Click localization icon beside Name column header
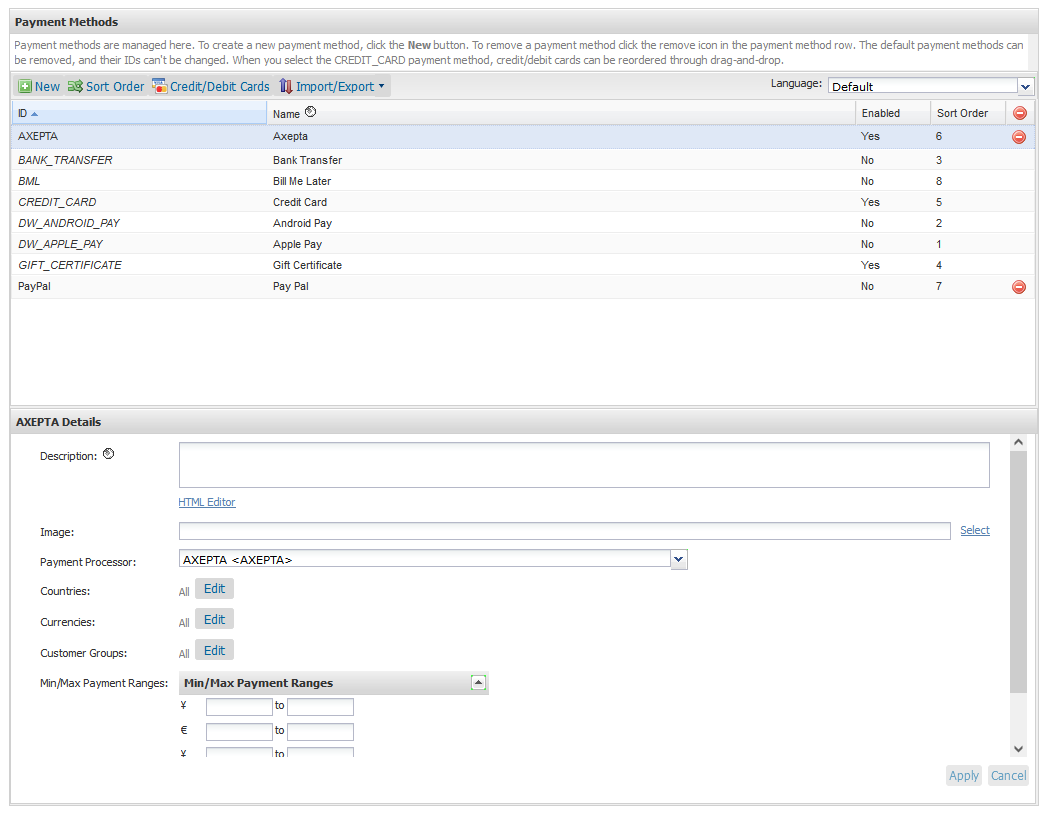Screen dimensions: 1044x814 310,113
